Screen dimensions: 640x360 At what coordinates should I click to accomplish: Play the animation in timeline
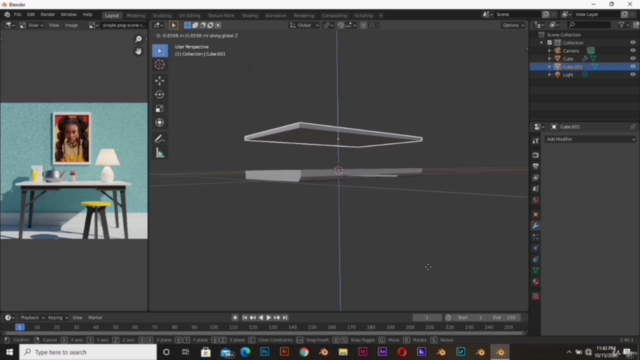tap(269, 318)
